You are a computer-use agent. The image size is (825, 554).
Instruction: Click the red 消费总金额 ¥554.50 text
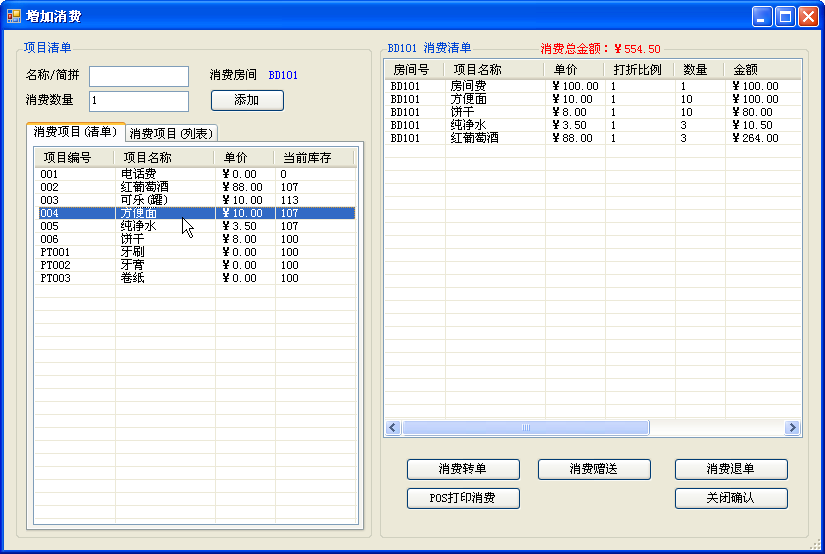[600, 49]
